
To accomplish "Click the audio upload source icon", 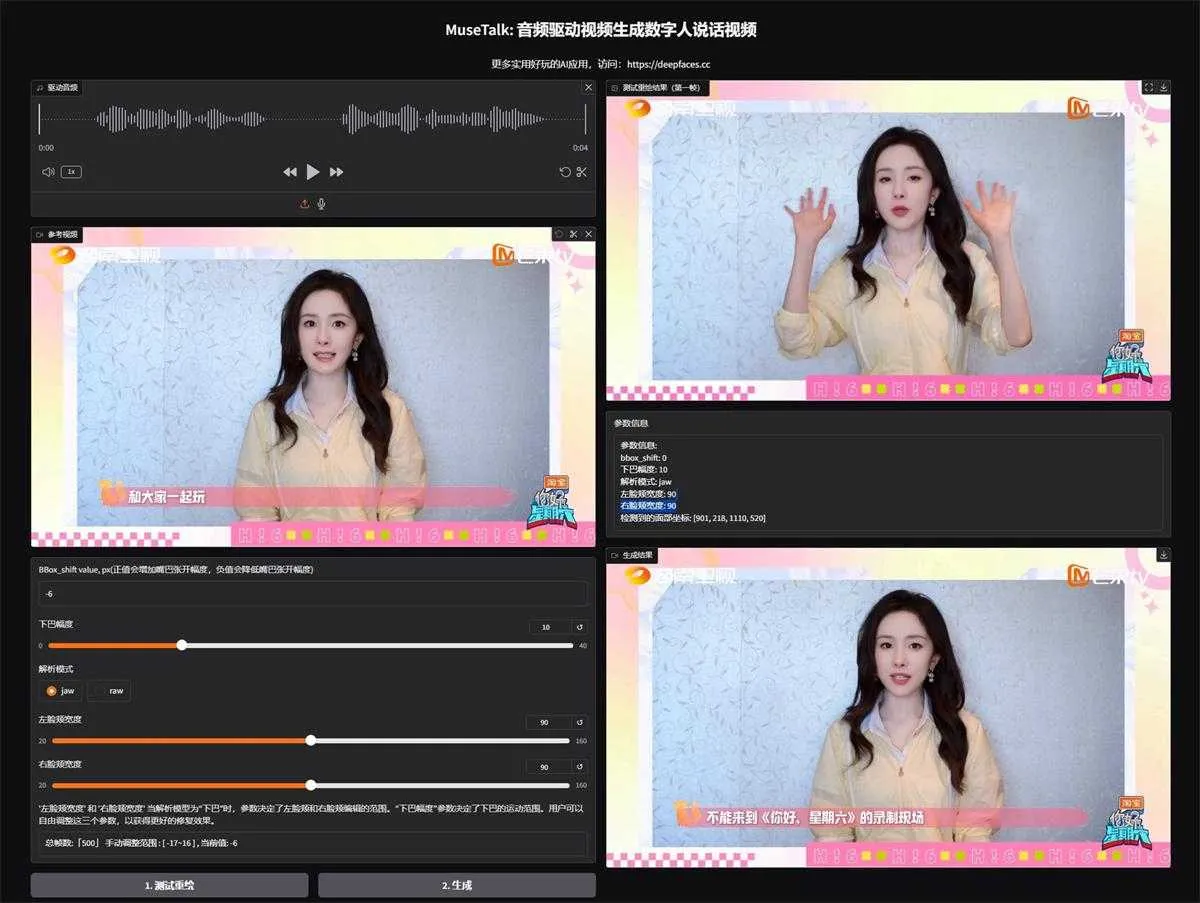I will click(305, 204).
